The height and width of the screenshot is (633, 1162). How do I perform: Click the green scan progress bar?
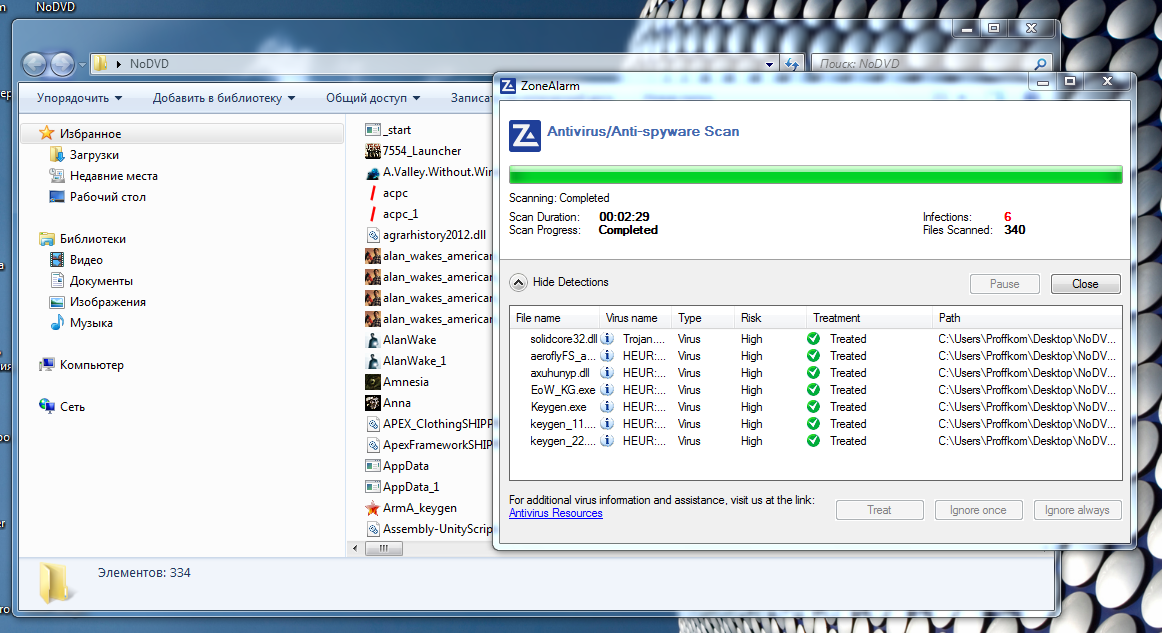click(815, 175)
